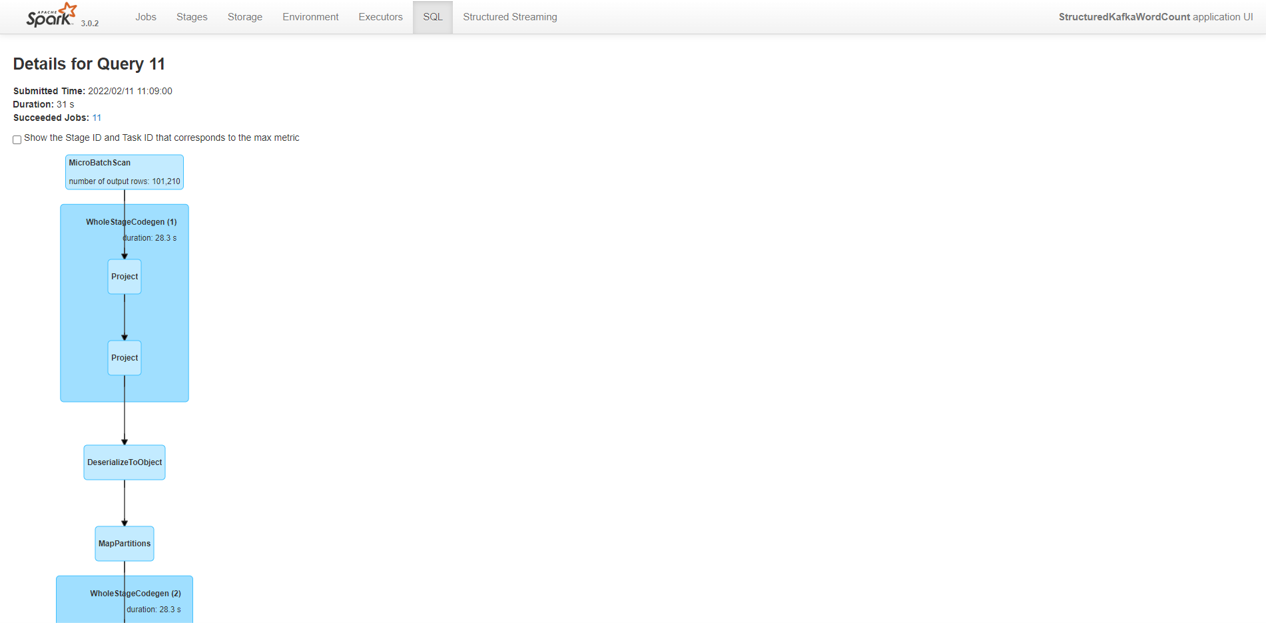Screen dimensions: 1266x623
Task: Enable Show Stage ID and Task ID checkbox
Action: [x=17, y=139]
